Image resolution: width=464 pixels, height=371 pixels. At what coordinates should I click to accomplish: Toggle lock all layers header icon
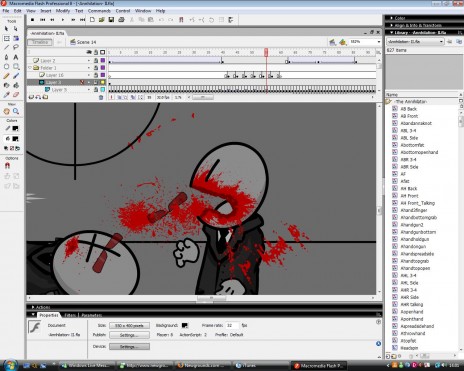pyautogui.click(x=96, y=52)
